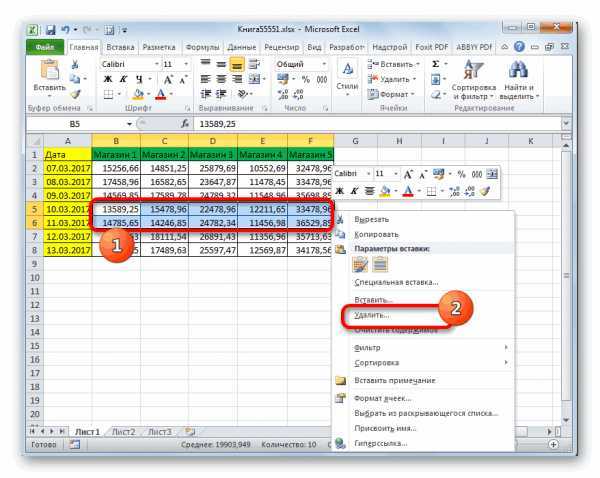Open Sort and Filter tool
This screenshot has height=478, width=600.
pos(473,80)
